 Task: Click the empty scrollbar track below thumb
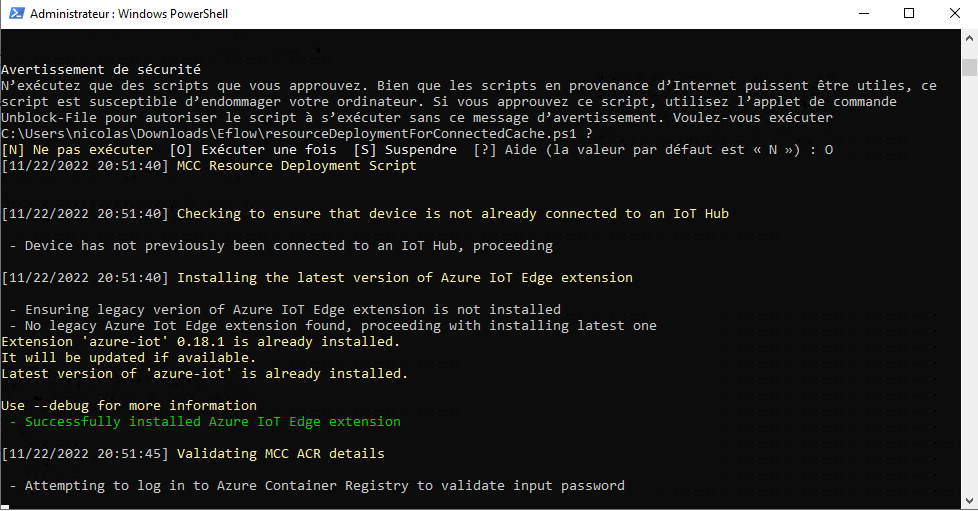969,300
